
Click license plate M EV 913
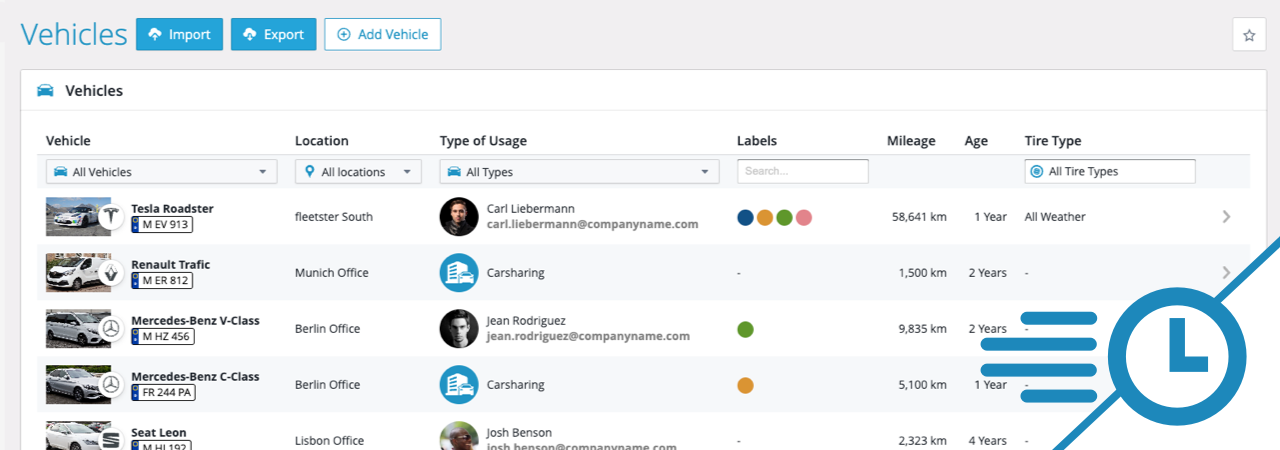click(161, 225)
